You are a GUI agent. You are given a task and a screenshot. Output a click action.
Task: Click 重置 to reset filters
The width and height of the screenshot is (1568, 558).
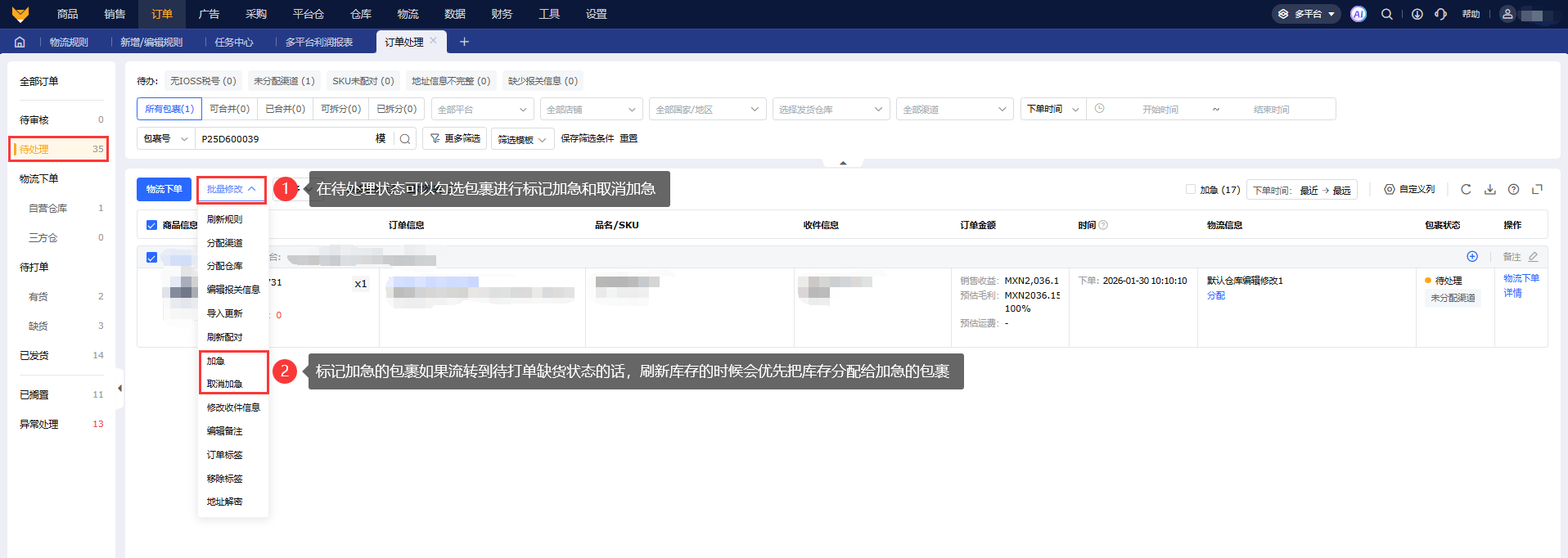(x=629, y=138)
